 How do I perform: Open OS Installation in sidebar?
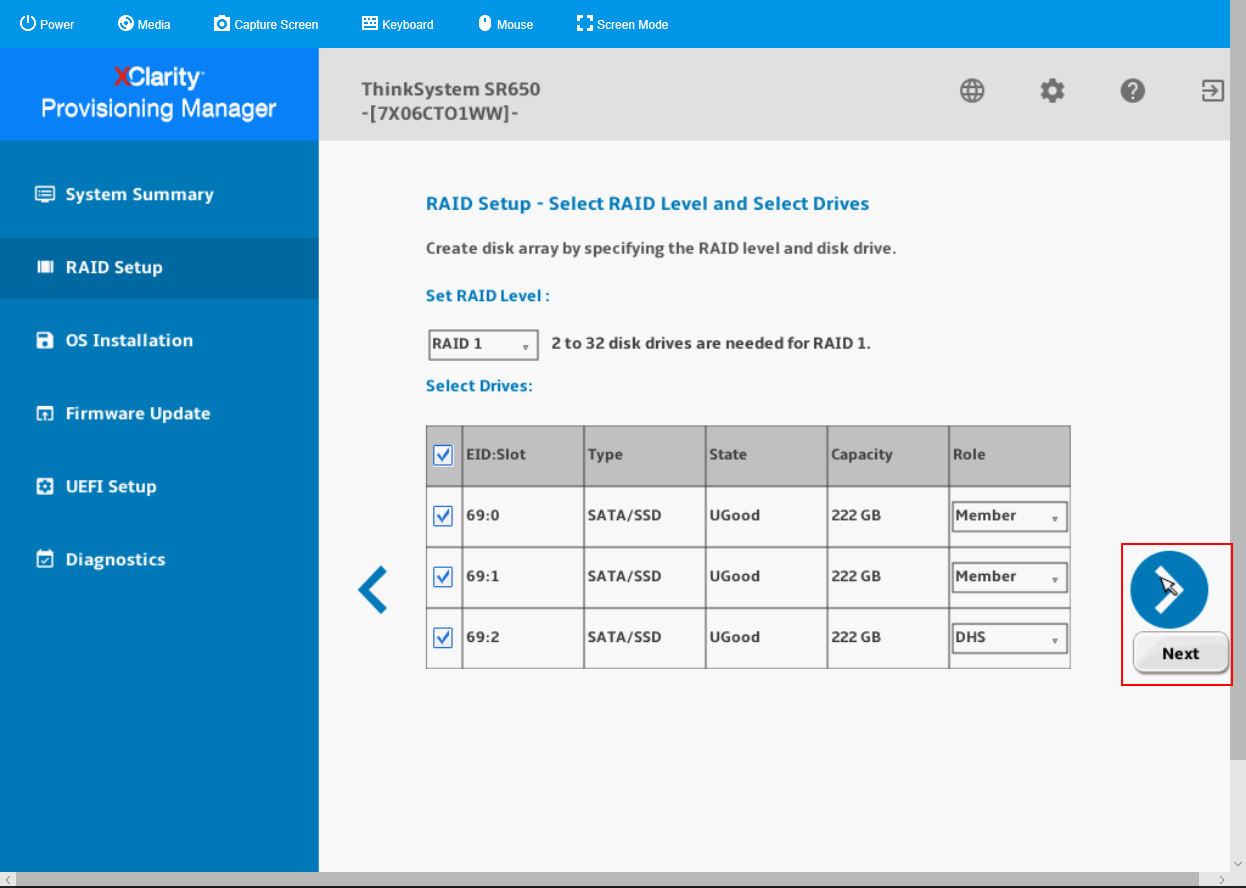[x=159, y=340]
